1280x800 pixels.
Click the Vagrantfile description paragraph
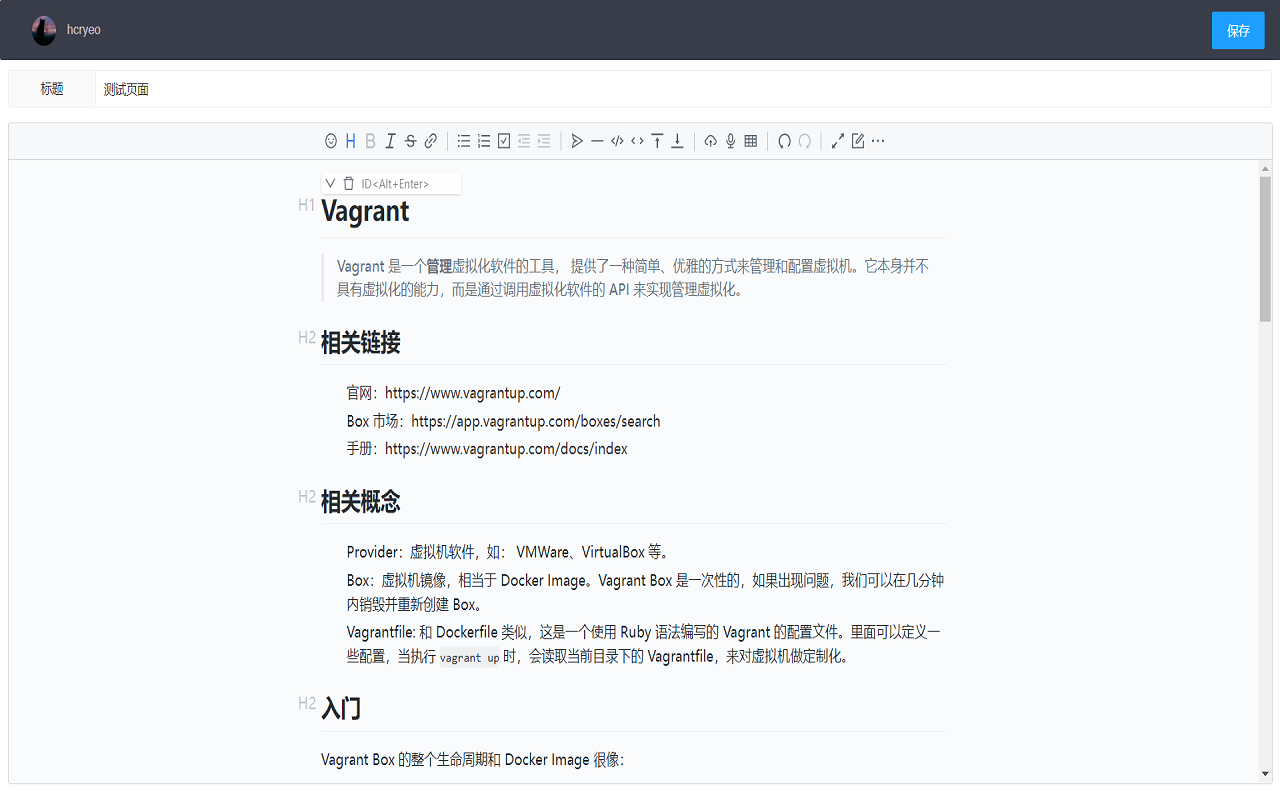coord(645,644)
